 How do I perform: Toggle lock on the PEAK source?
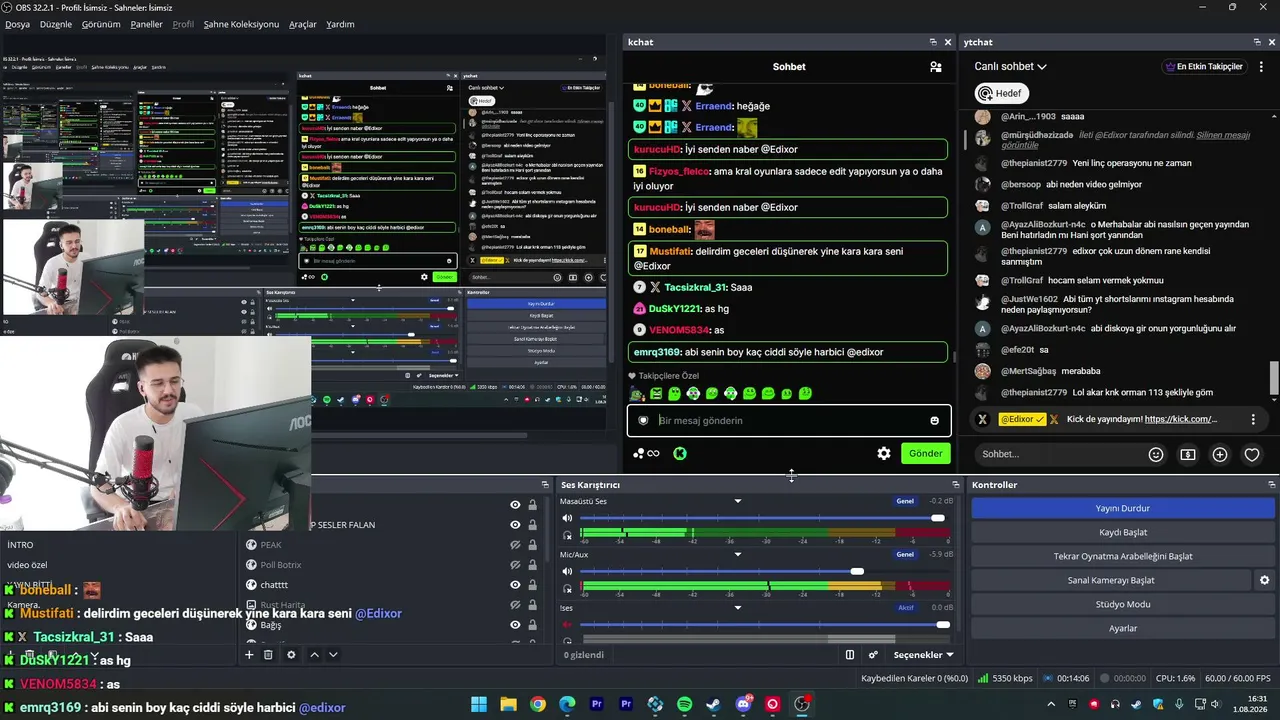(x=532, y=545)
